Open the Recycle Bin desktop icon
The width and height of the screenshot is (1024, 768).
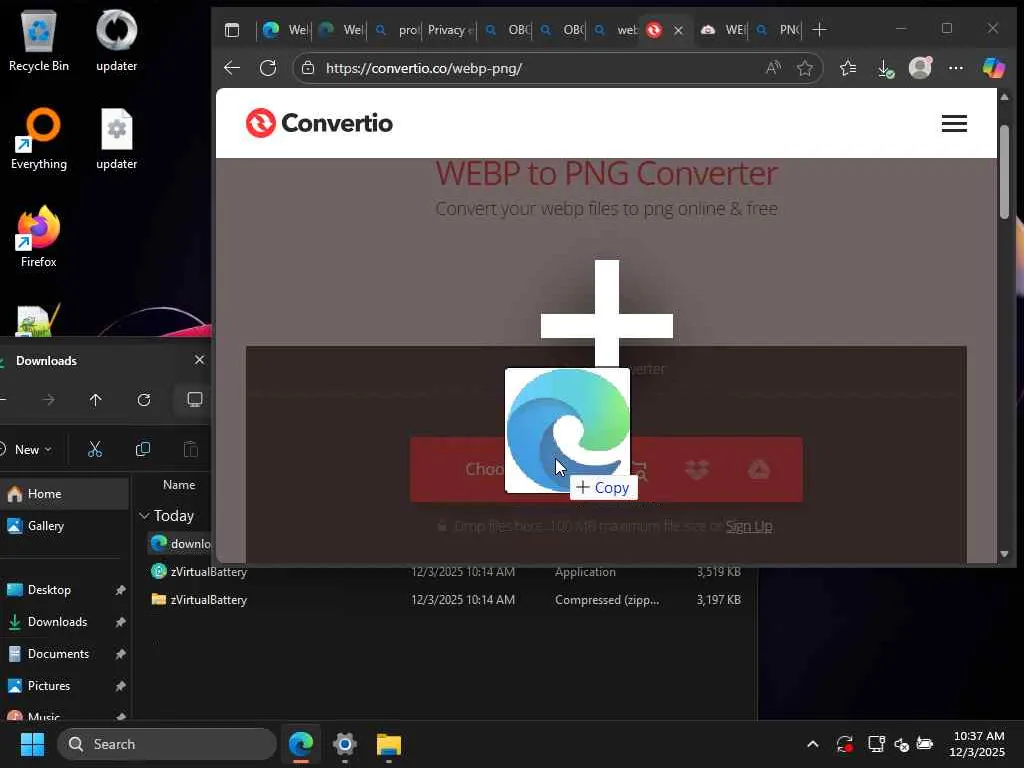click(39, 40)
